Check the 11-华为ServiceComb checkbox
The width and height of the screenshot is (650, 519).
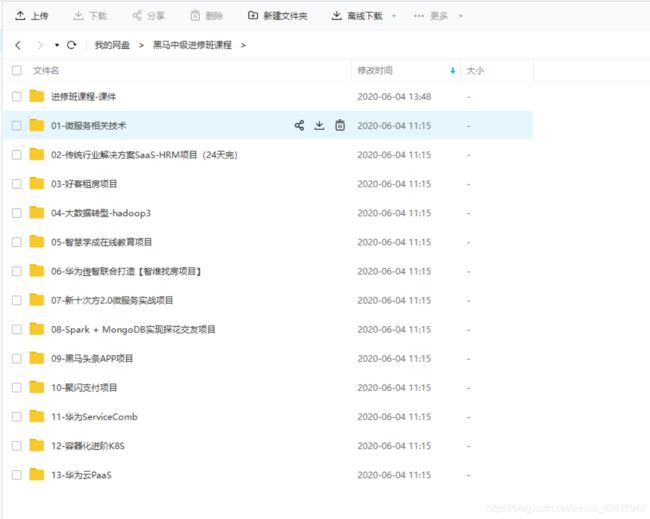pyautogui.click(x=17, y=417)
